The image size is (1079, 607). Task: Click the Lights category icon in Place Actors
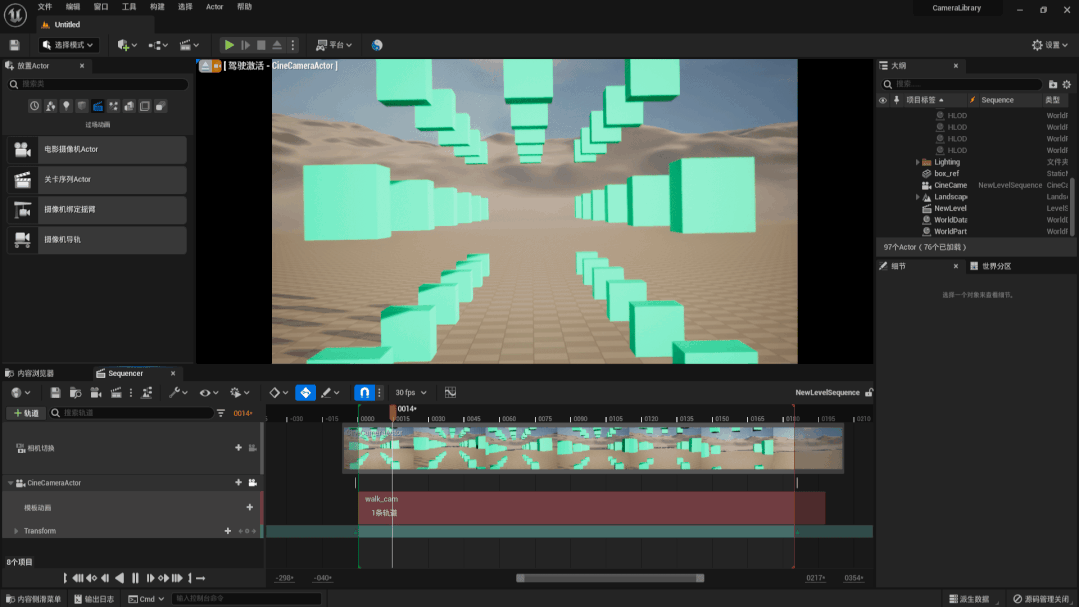tap(66, 106)
